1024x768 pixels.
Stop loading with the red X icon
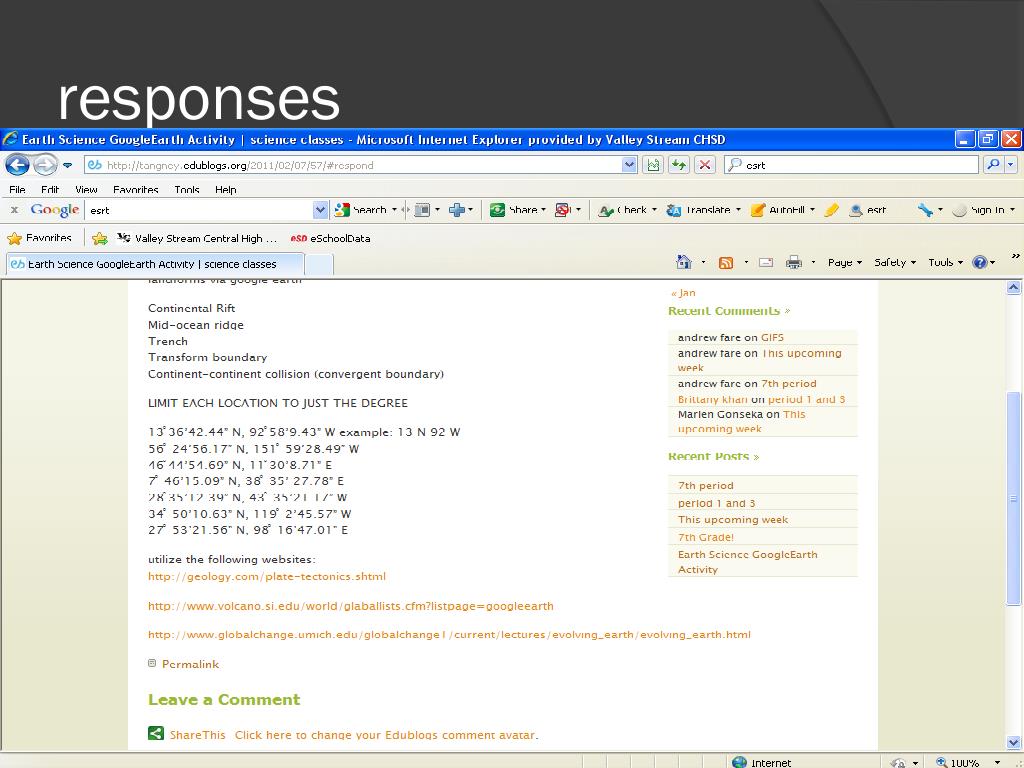tap(705, 165)
